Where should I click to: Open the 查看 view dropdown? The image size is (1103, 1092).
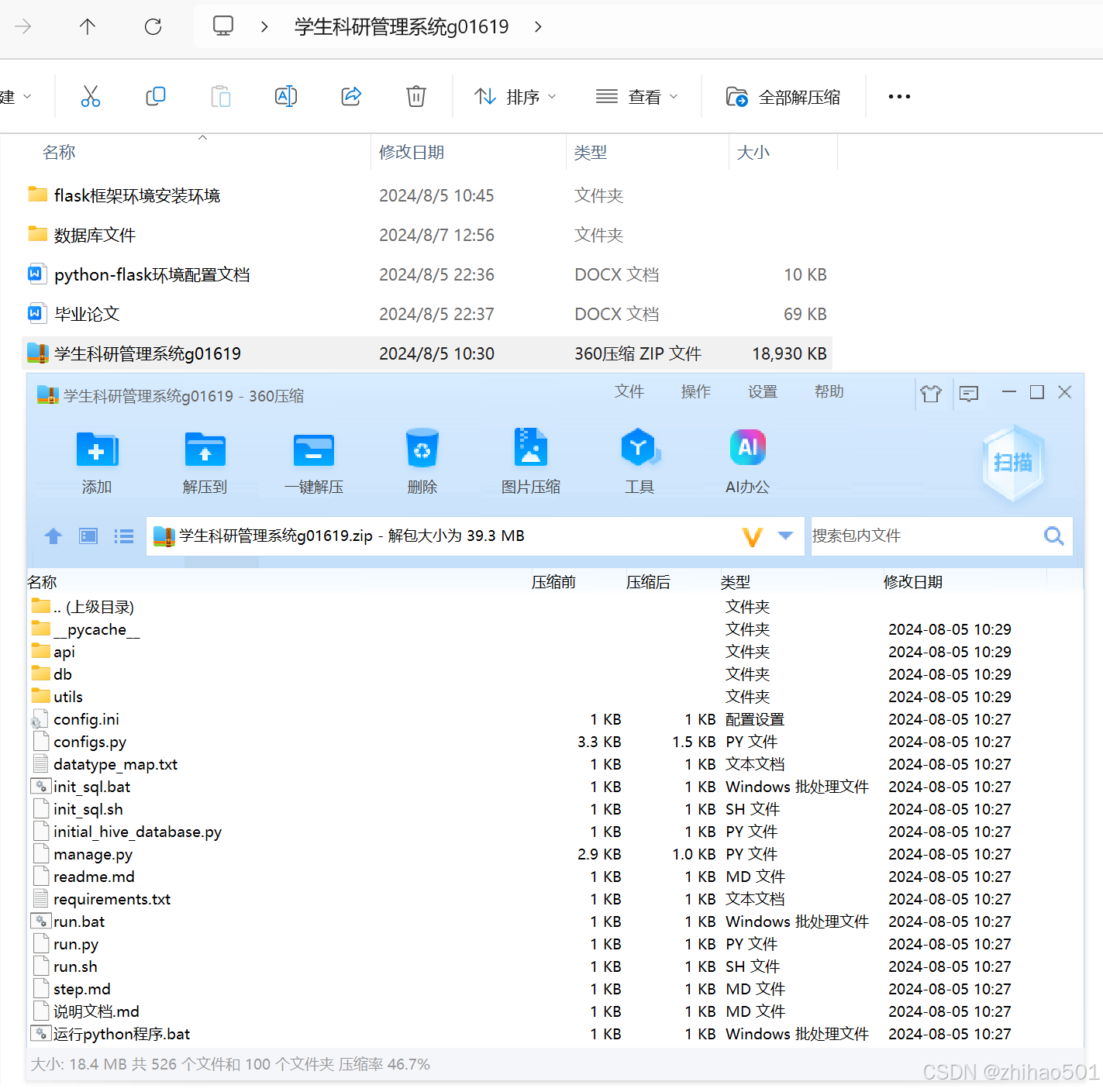[636, 96]
